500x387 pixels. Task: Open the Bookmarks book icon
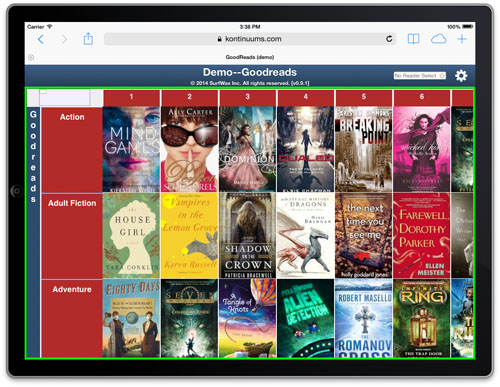(413, 39)
